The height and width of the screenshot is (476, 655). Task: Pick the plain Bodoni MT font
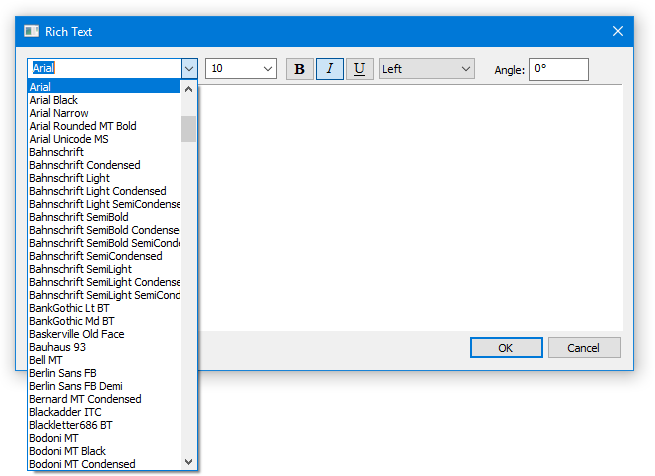pyautogui.click(x=104, y=438)
